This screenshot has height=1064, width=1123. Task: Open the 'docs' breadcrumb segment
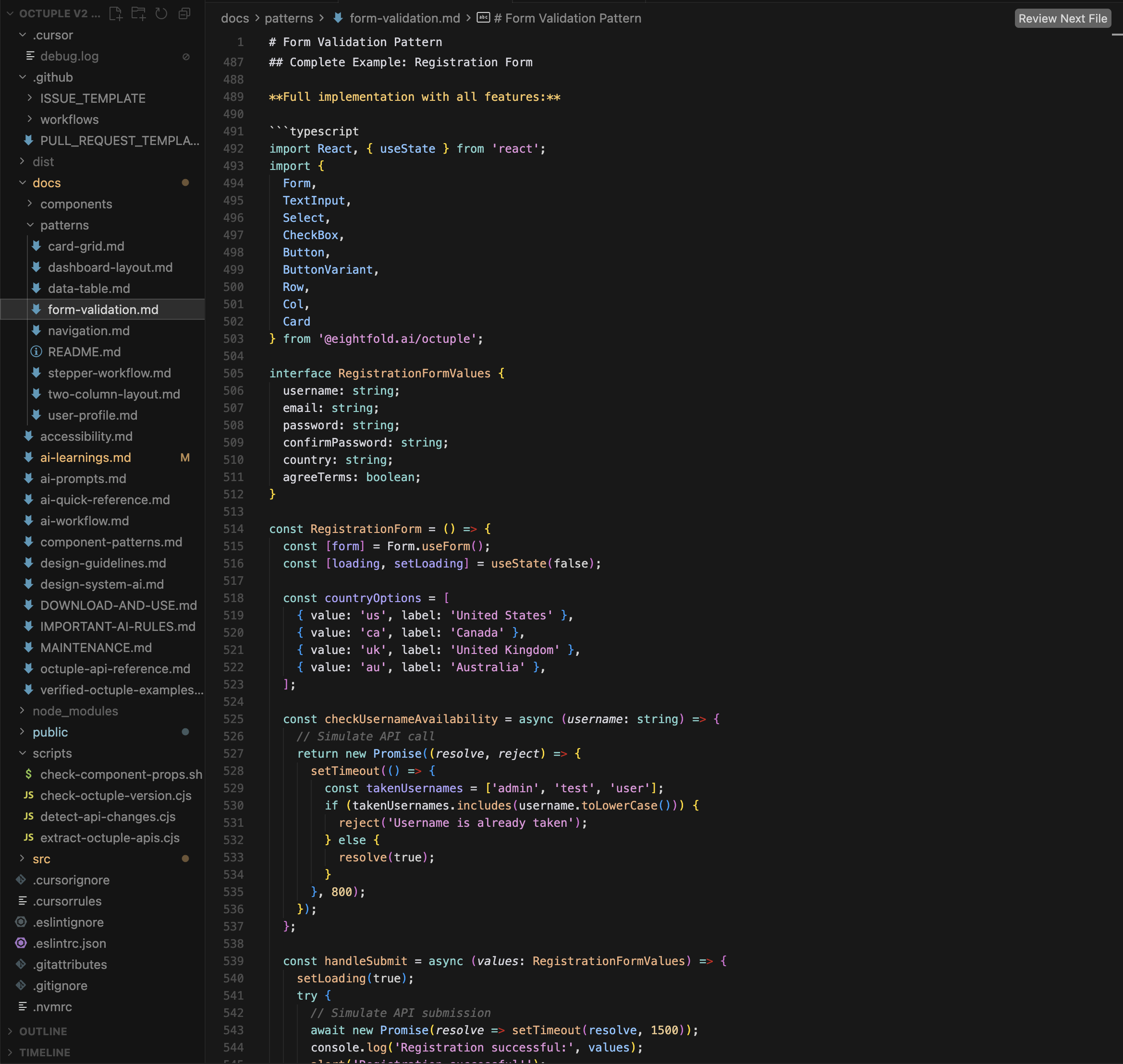(235, 18)
